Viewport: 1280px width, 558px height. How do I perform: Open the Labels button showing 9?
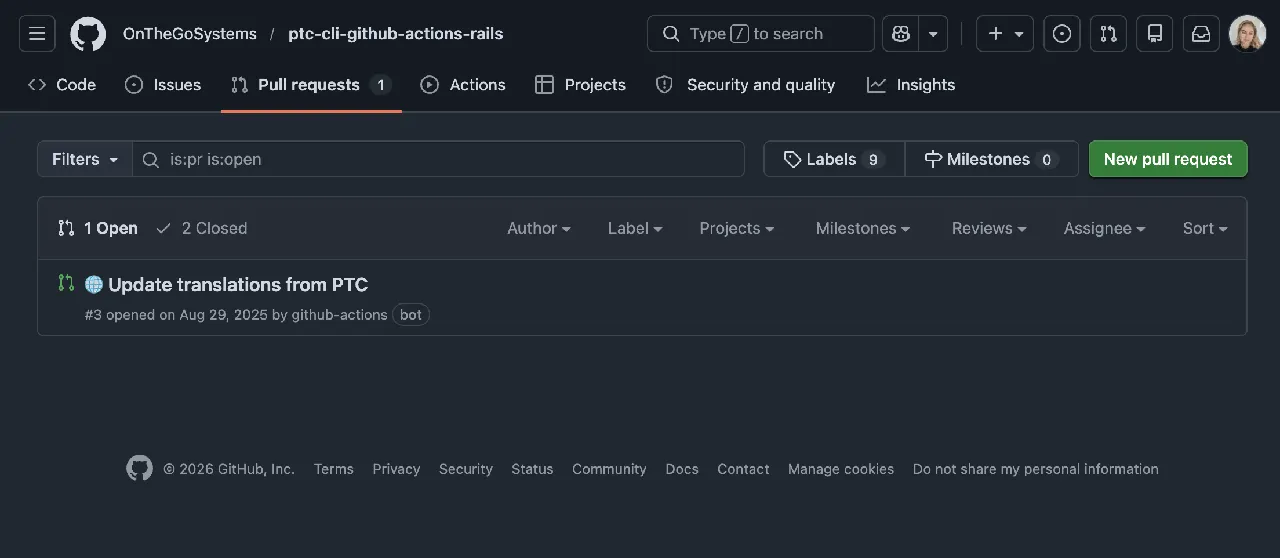(x=834, y=159)
